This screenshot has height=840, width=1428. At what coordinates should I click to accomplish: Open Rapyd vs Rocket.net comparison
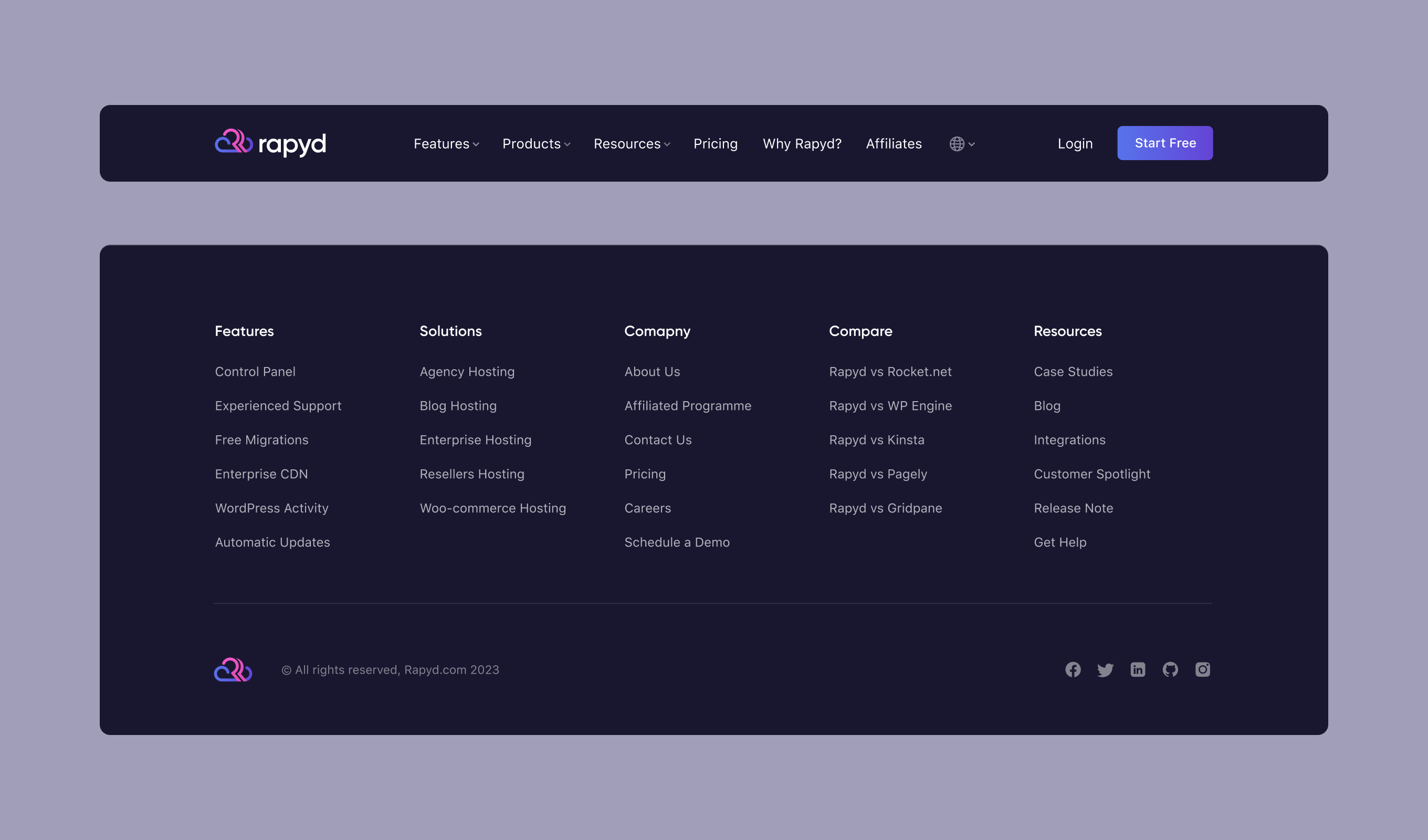click(890, 371)
